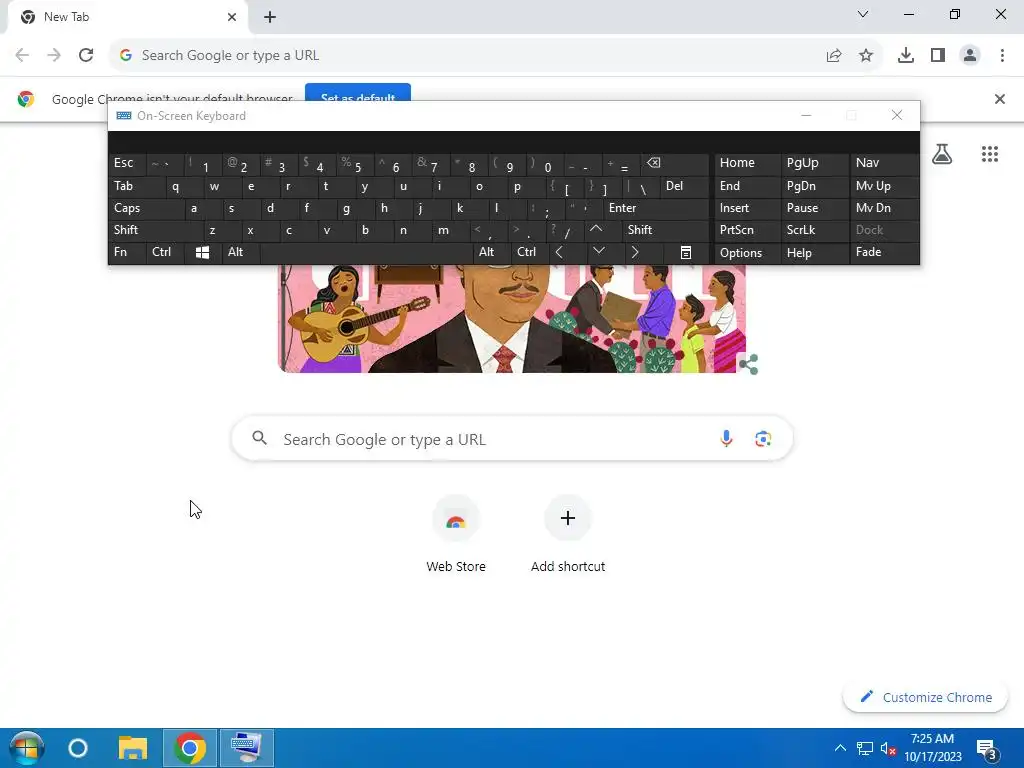Toggle the left Ctrl key
The height and width of the screenshot is (768, 1024).
pyautogui.click(x=165, y=252)
